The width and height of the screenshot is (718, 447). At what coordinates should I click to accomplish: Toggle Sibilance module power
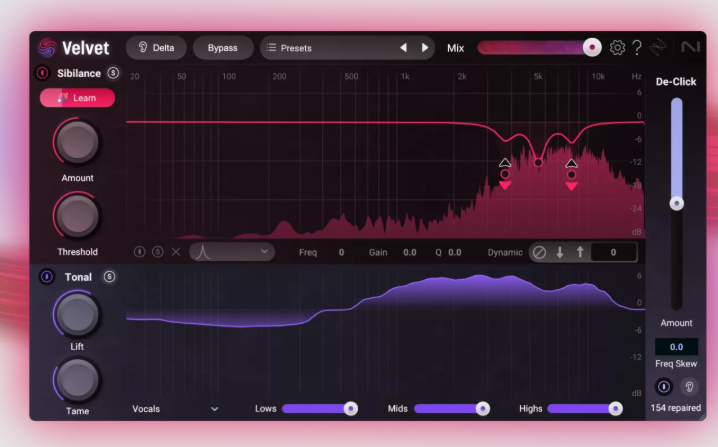[43, 73]
